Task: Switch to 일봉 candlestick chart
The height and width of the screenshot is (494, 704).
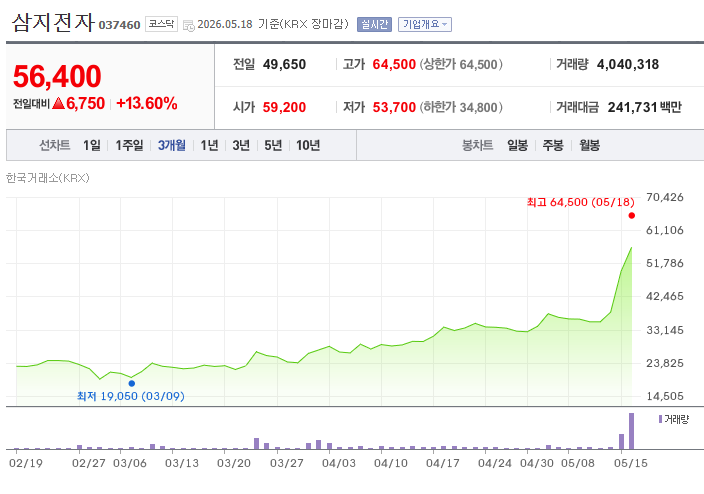Action: click(518, 145)
